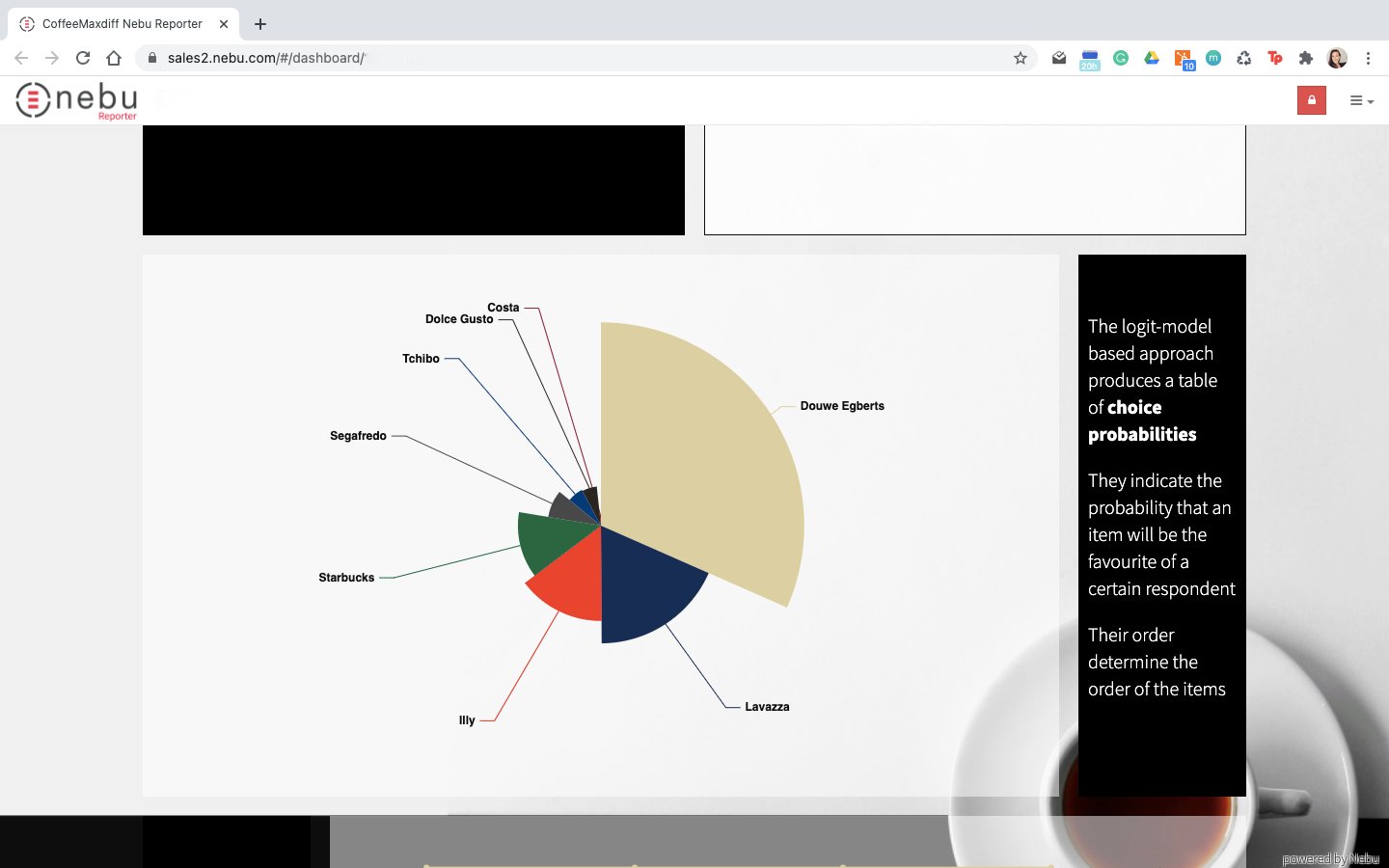The height and width of the screenshot is (868, 1389).
Task: Open the HubSpot extension with badge 10
Action: 1185,60
